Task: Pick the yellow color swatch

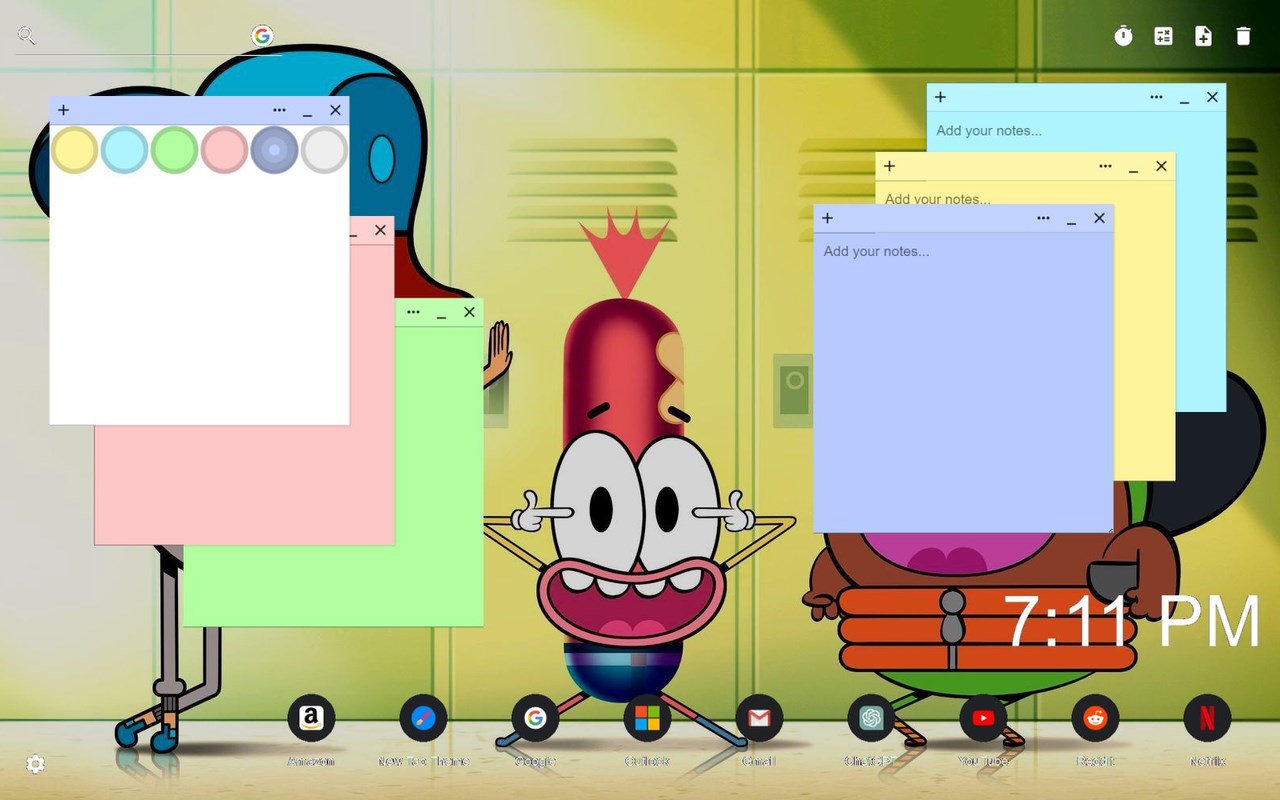Action: click(x=74, y=150)
